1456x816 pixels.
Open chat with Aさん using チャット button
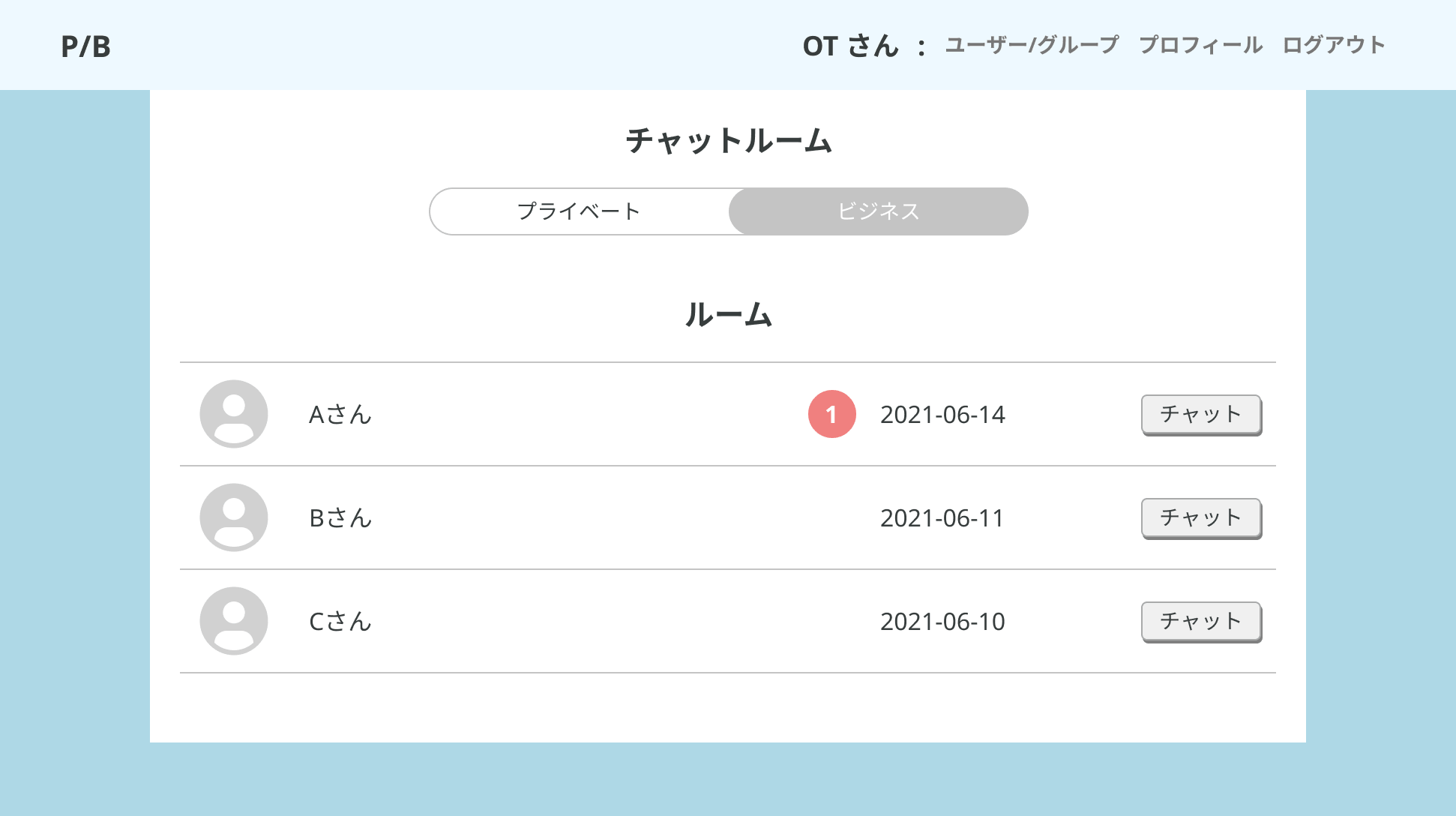tap(1201, 414)
